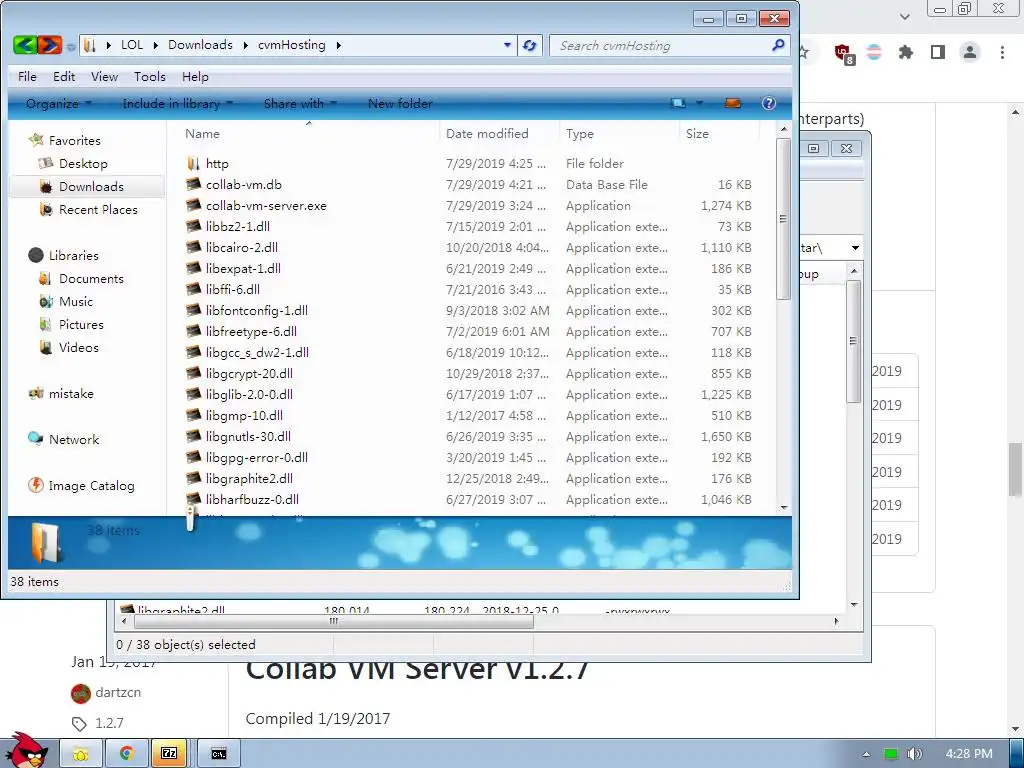Image resolution: width=1024 pixels, height=768 pixels.
Task: Click LOL in the breadcrumb path
Action: coord(132,45)
